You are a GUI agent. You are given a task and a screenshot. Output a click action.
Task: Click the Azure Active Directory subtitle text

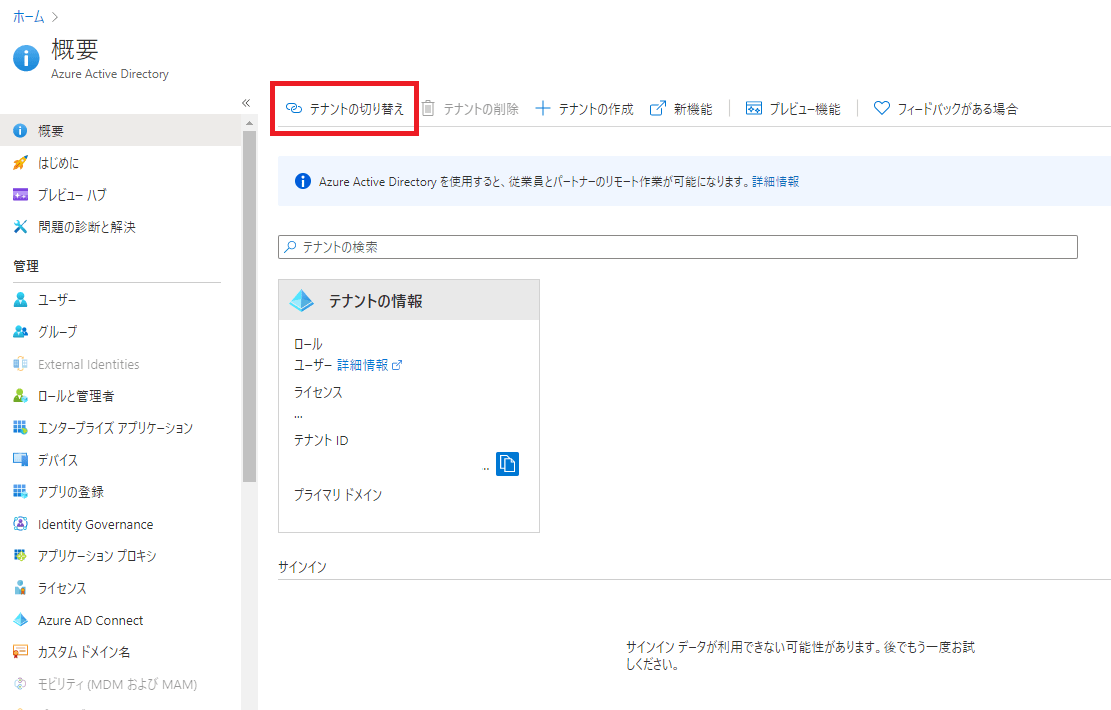point(110,74)
